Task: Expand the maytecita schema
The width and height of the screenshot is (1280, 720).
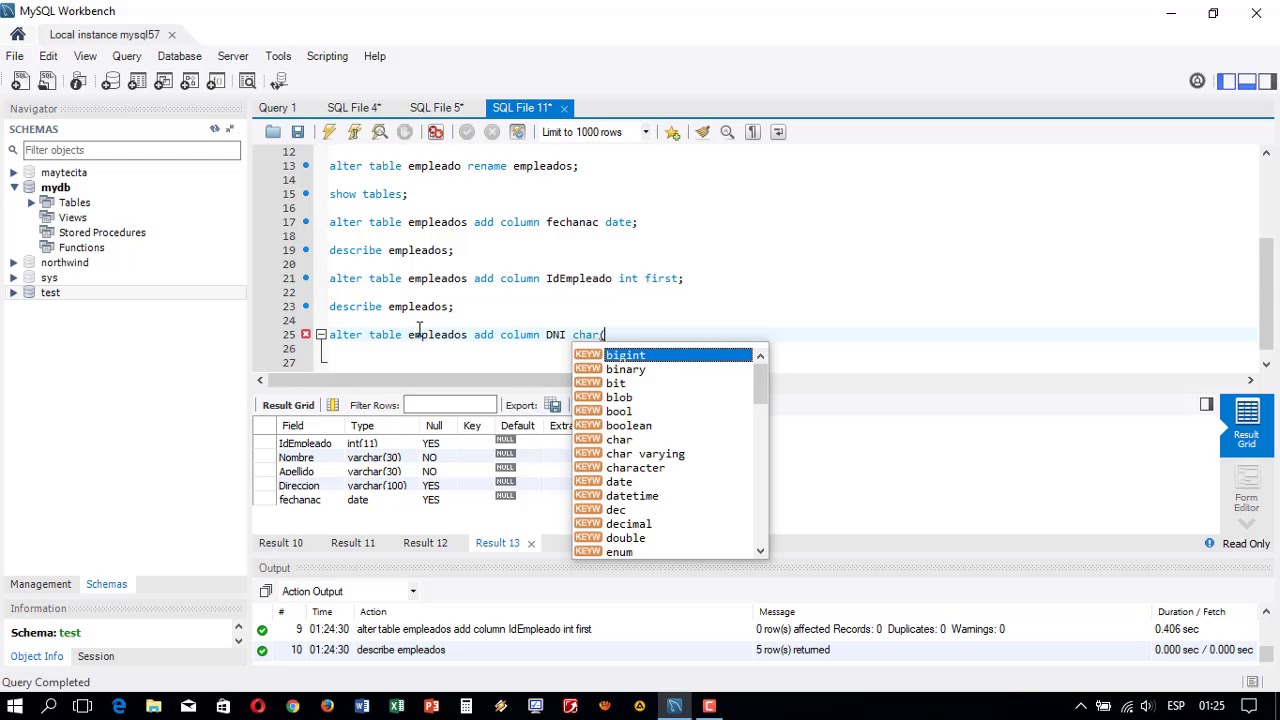Action: (14, 172)
